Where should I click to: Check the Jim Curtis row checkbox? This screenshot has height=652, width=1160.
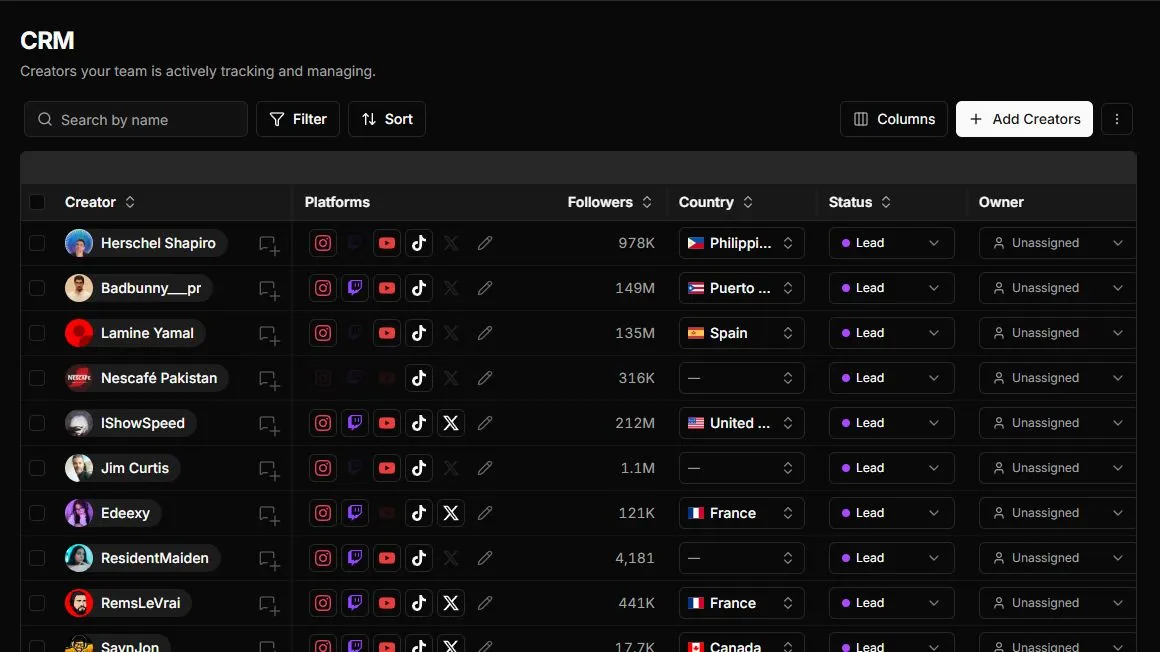tap(37, 468)
